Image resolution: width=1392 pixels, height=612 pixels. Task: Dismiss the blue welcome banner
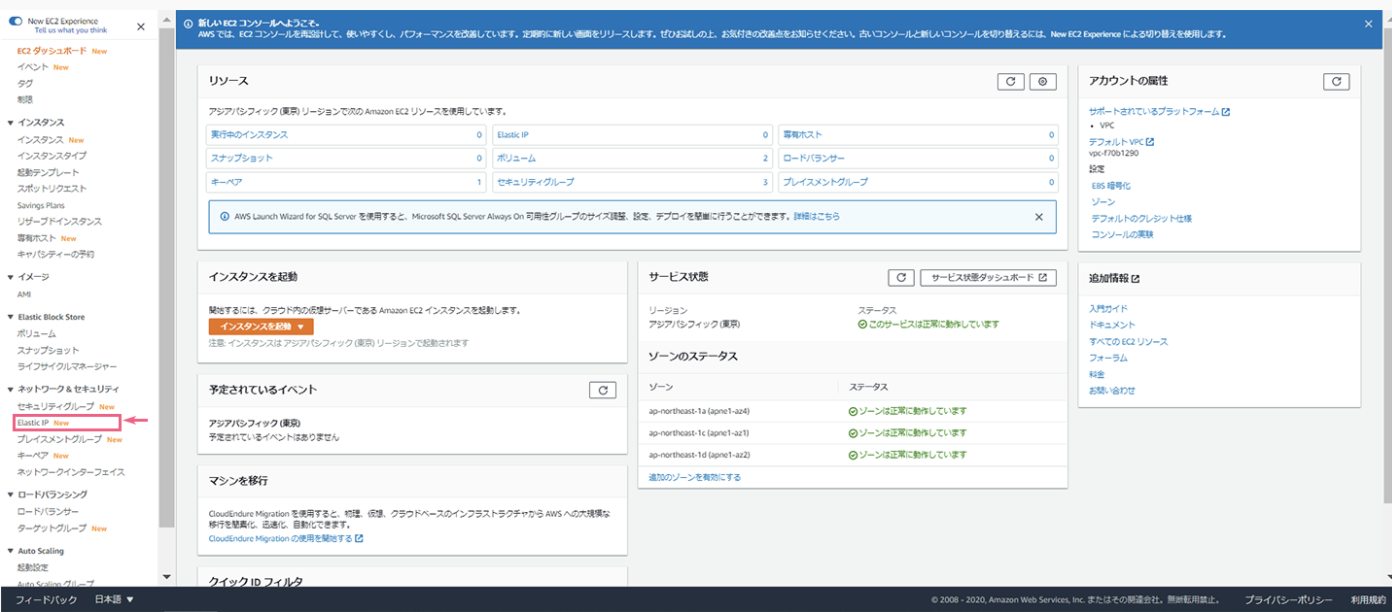(1368, 23)
